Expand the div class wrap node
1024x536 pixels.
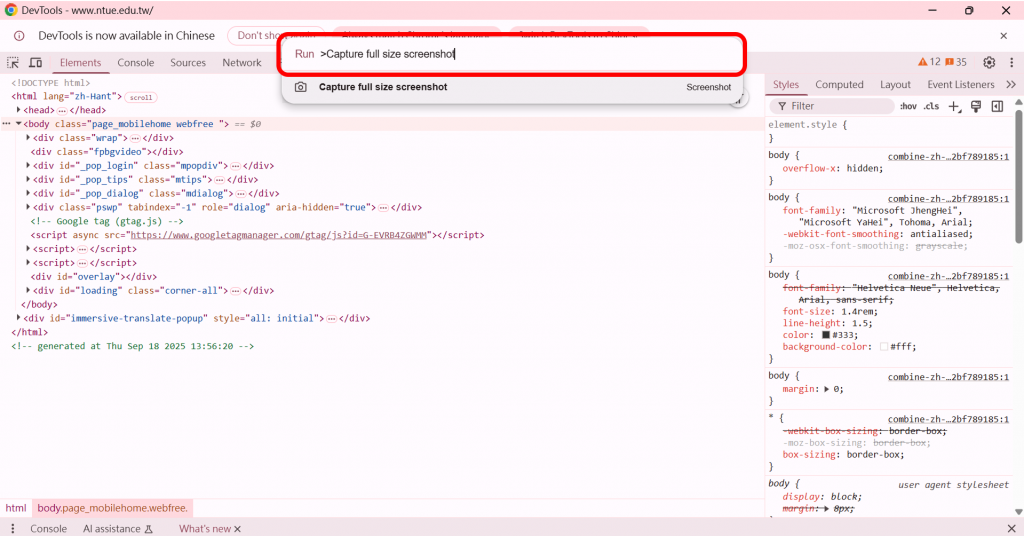[x=28, y=138]
